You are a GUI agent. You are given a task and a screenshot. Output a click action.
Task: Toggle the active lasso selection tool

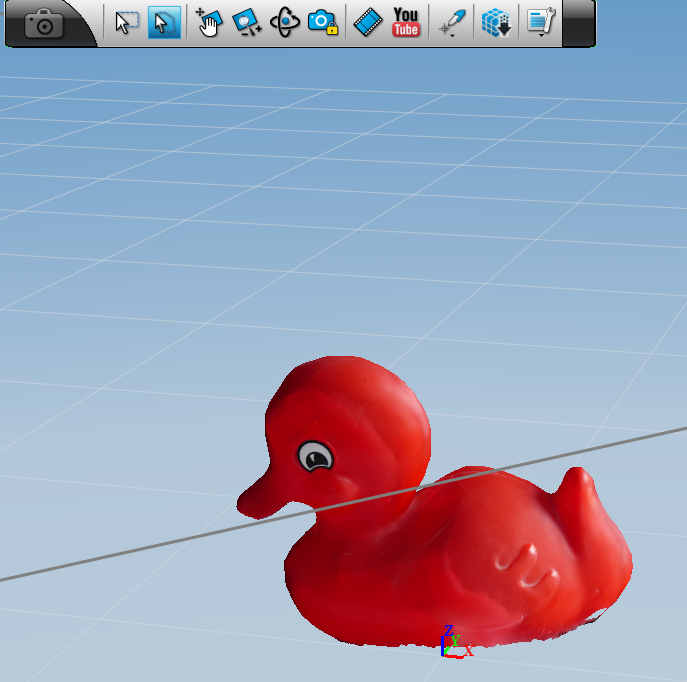pos(164,23)
